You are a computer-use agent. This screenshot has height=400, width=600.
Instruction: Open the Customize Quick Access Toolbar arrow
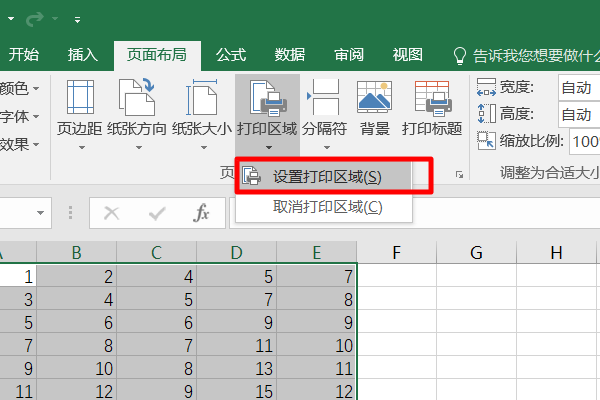click(77, 20)
